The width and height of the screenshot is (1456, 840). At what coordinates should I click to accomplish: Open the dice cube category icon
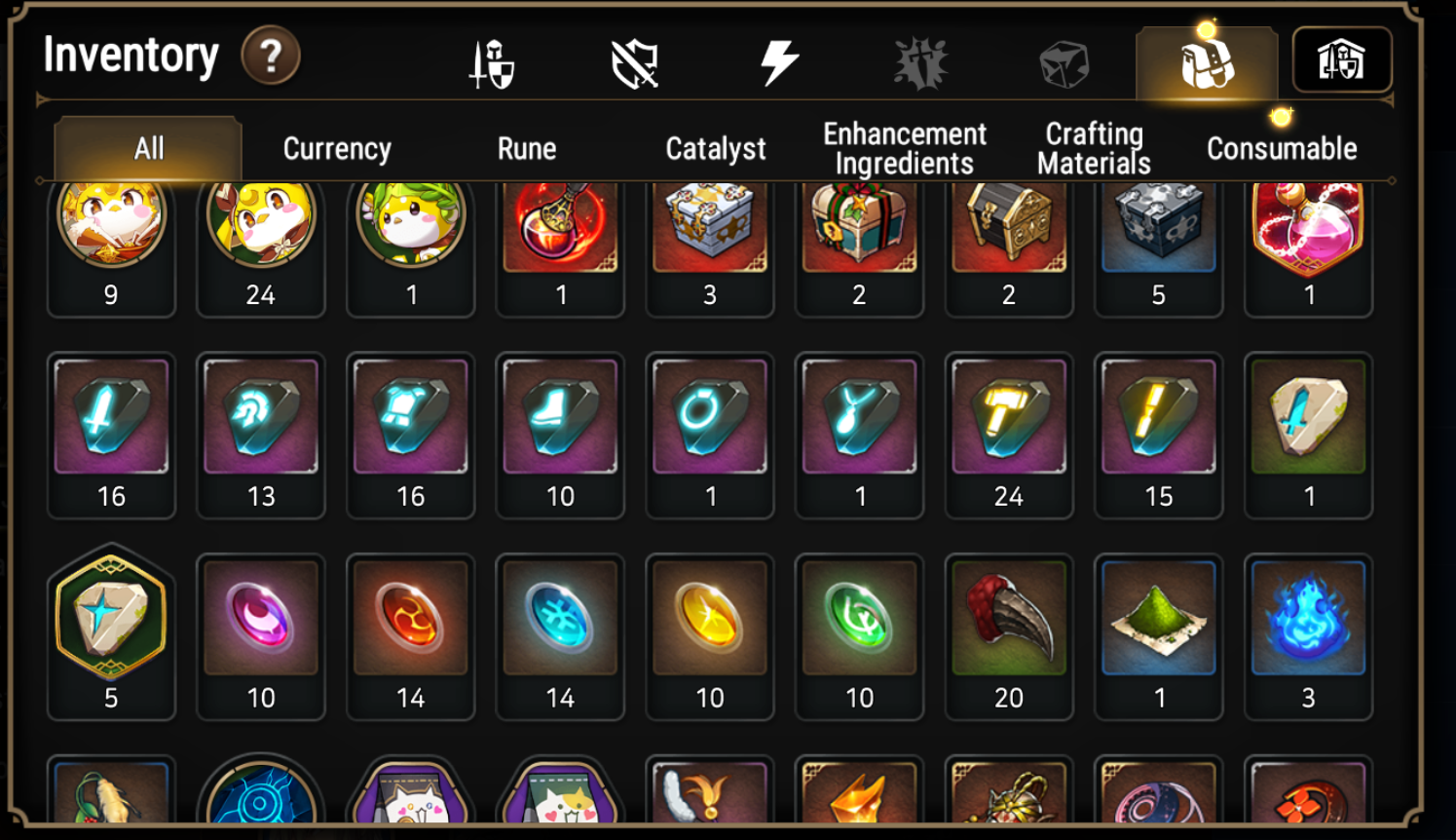point(1064,64)
